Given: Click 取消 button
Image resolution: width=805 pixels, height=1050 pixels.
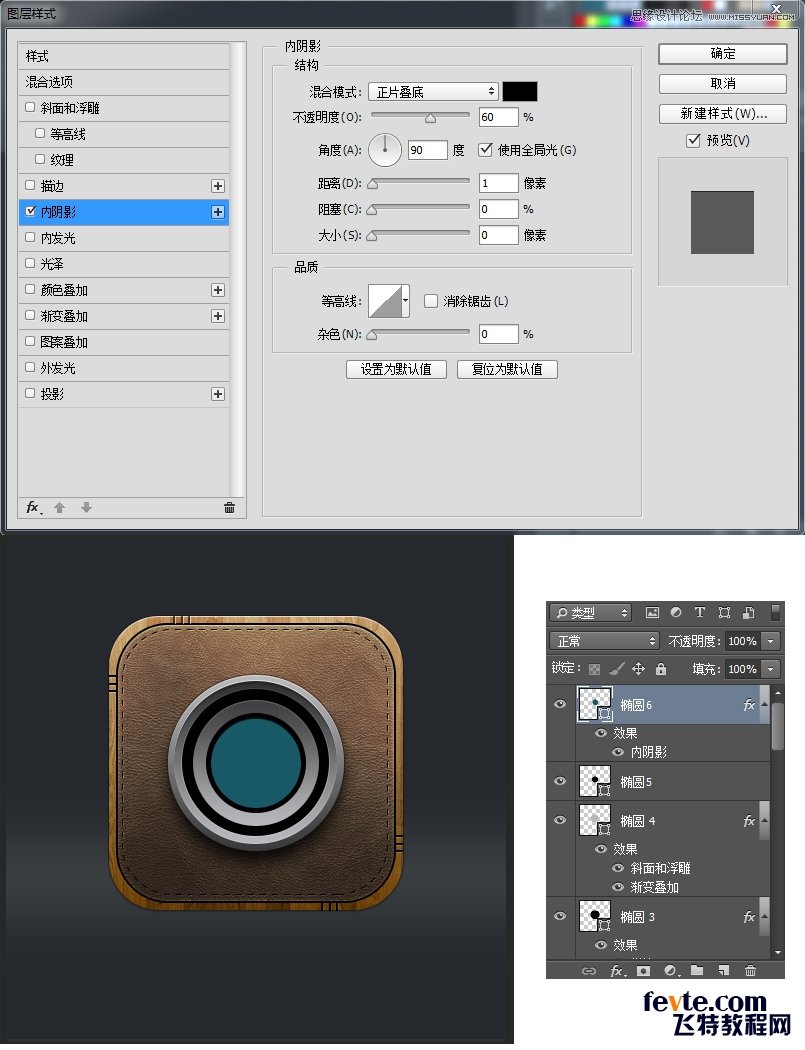Looking at the screenshot, I should point(723,84).
